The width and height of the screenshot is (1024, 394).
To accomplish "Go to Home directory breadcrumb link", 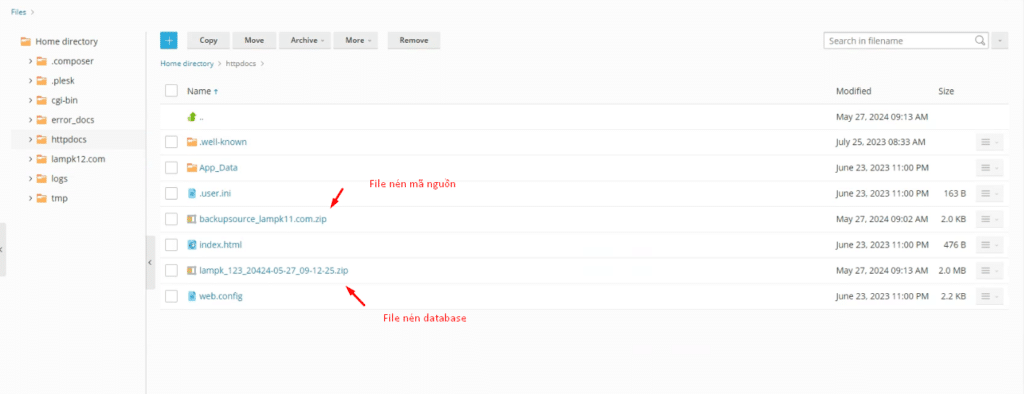I will 187,64.
